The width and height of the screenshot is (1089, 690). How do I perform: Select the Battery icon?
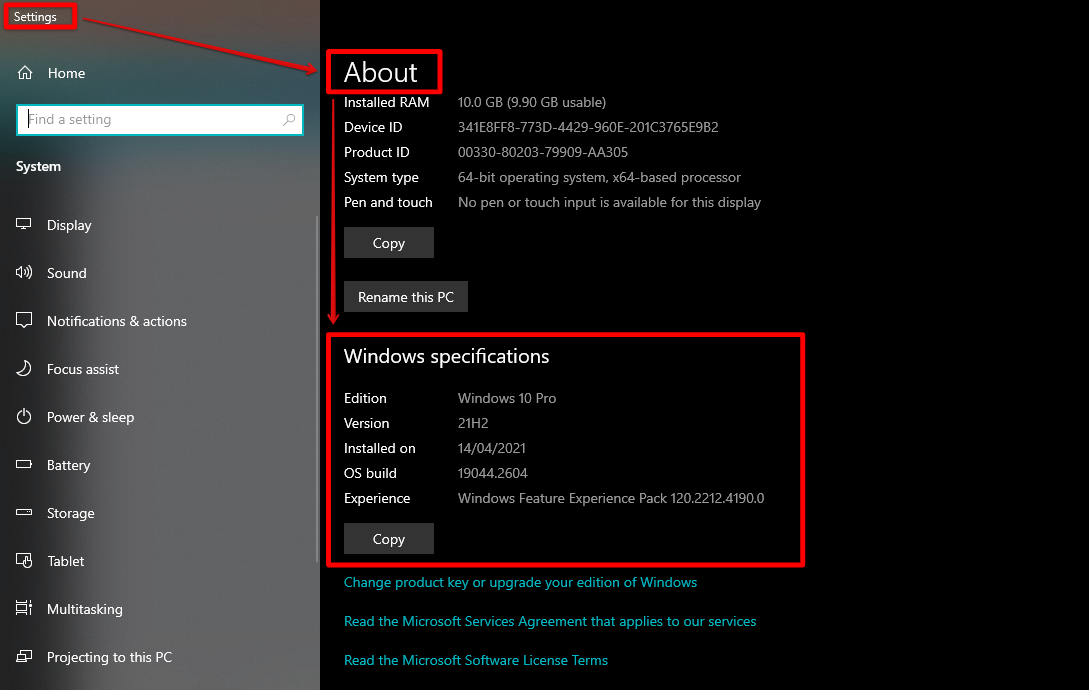point(24,464)
